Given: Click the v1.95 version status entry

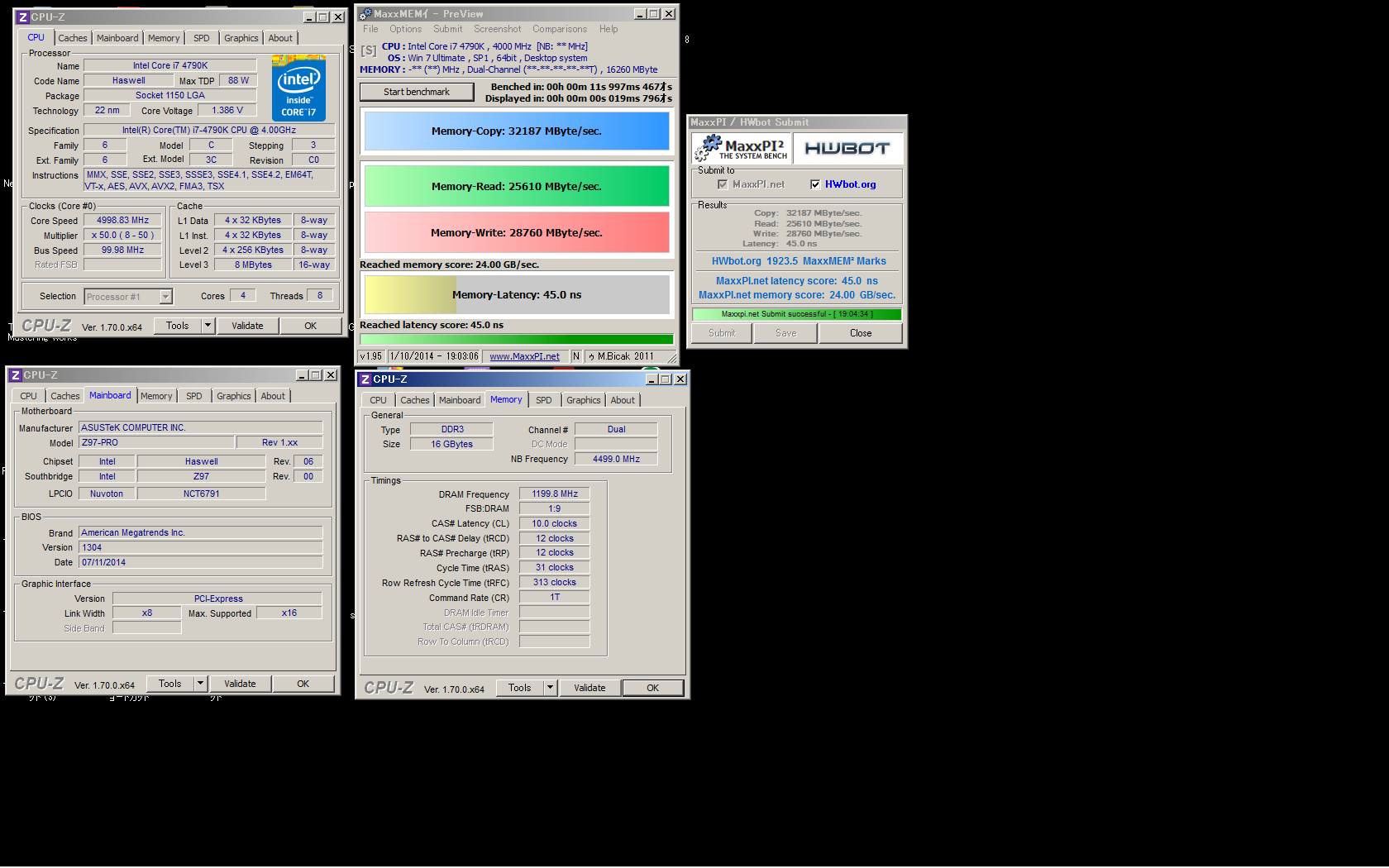Looking at the screenshot, I should point(371,356).
